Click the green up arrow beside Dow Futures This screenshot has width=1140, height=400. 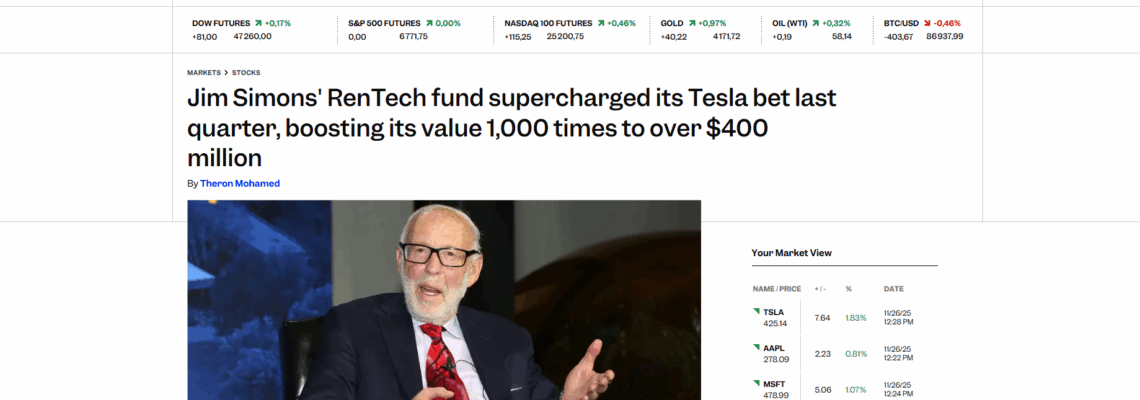coord(258,22)
